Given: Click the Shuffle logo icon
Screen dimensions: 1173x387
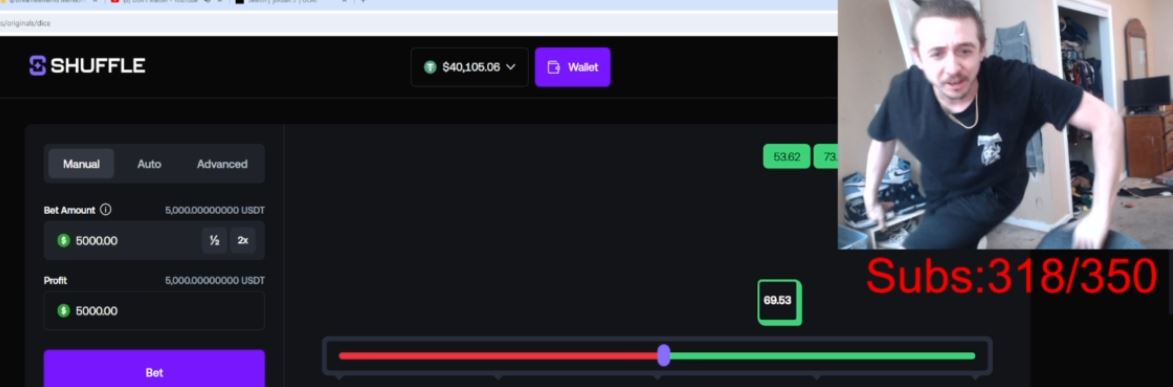Looking at the screenshot, I should [37, 66].
